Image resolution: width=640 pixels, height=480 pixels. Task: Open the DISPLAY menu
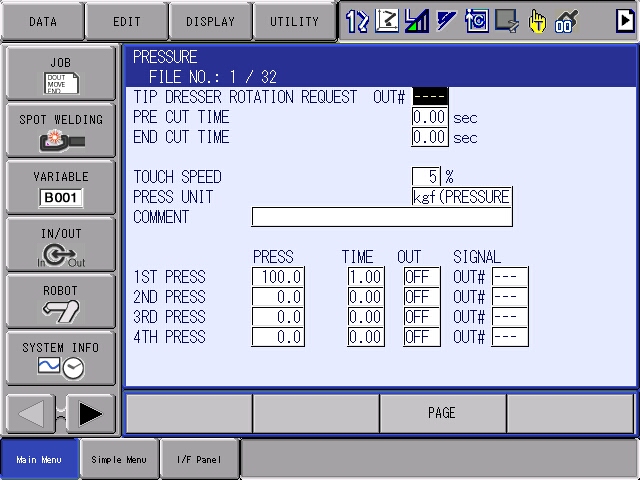(x=210, y=21)
